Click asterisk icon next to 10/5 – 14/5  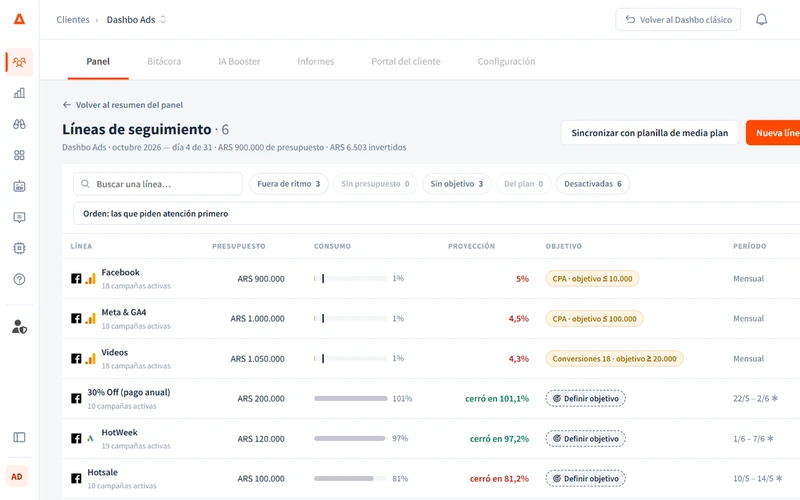(x=779, y=479)
